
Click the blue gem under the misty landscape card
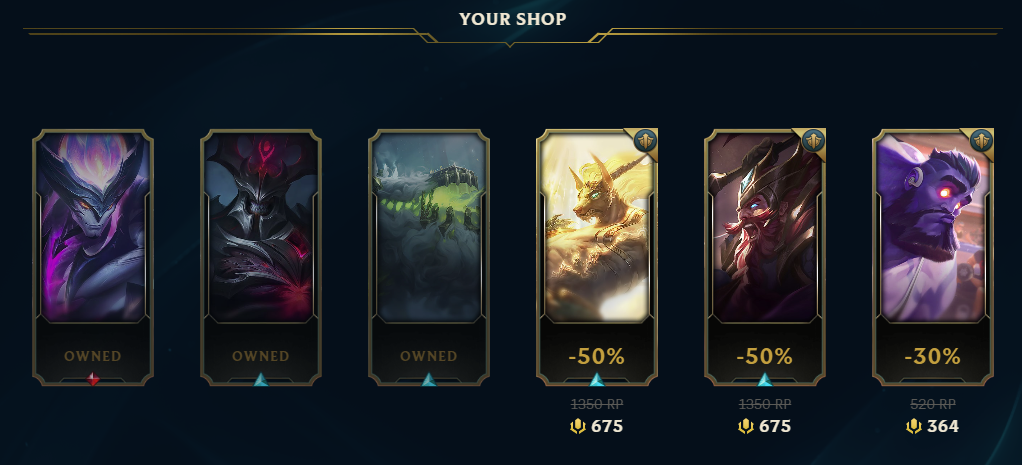click(x=429, y=379)
